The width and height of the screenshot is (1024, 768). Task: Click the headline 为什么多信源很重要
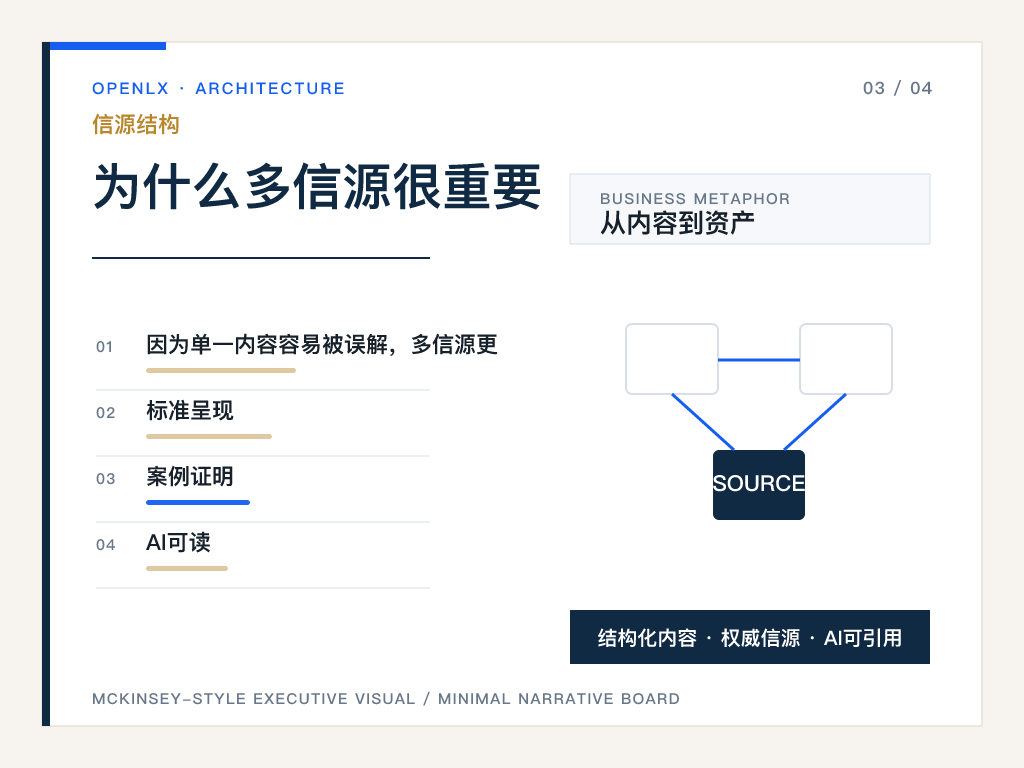pos(317,187)
